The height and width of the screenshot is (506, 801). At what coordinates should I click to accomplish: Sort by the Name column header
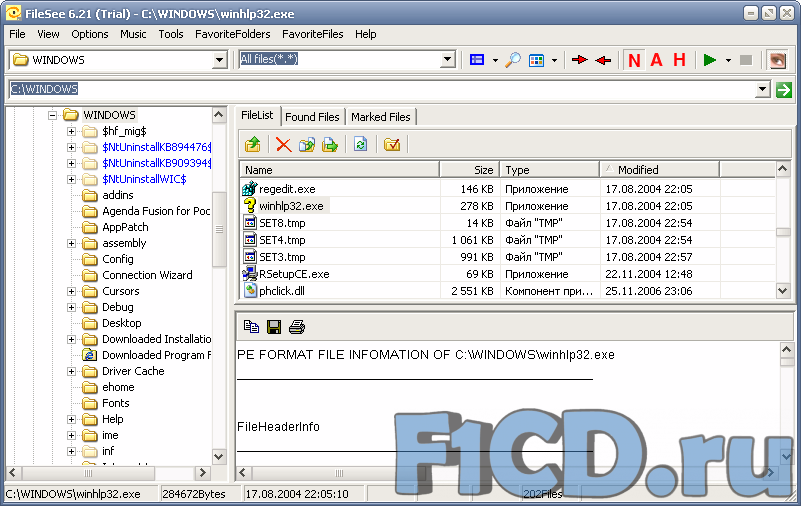[339, 170]
